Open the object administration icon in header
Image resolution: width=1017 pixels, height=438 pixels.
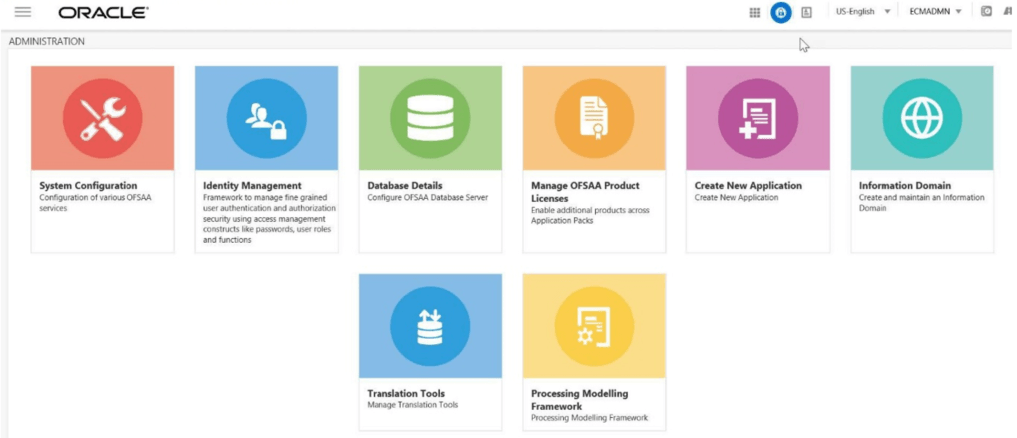pyautogui.click(x=806, y=12)
